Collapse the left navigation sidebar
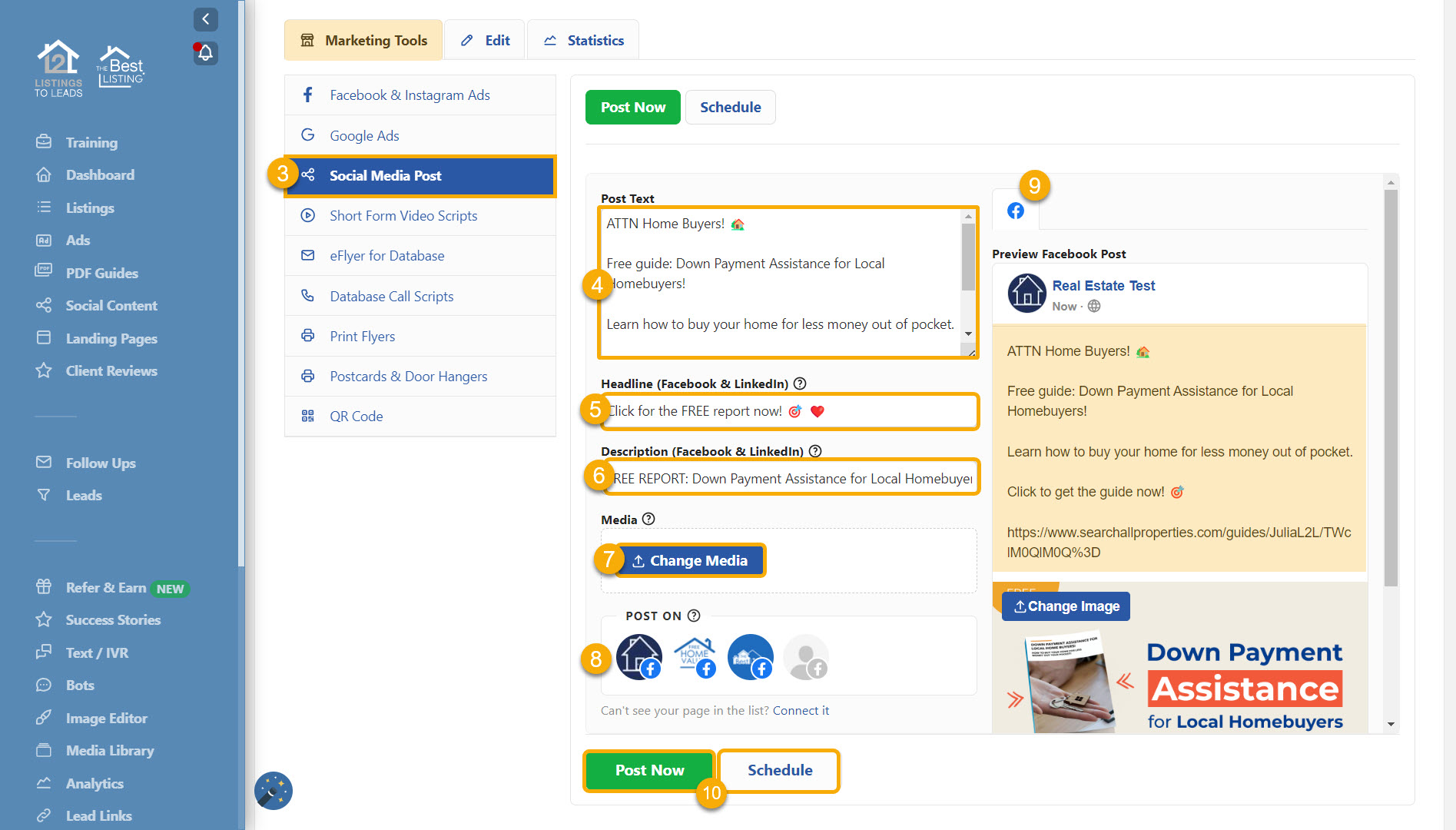 [205, 19]
